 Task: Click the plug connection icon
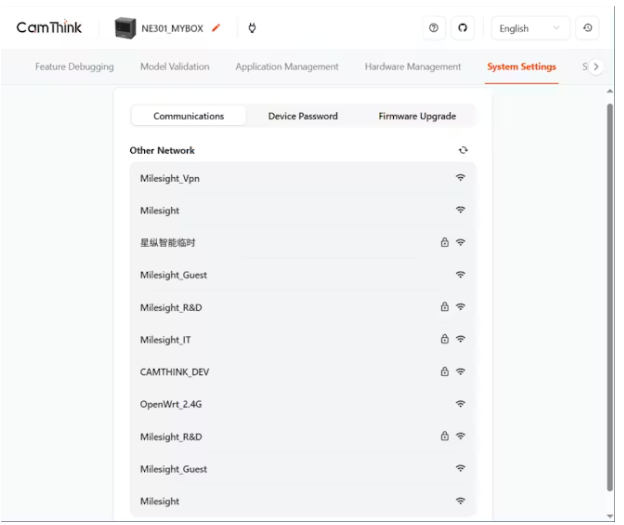(251, 28)
